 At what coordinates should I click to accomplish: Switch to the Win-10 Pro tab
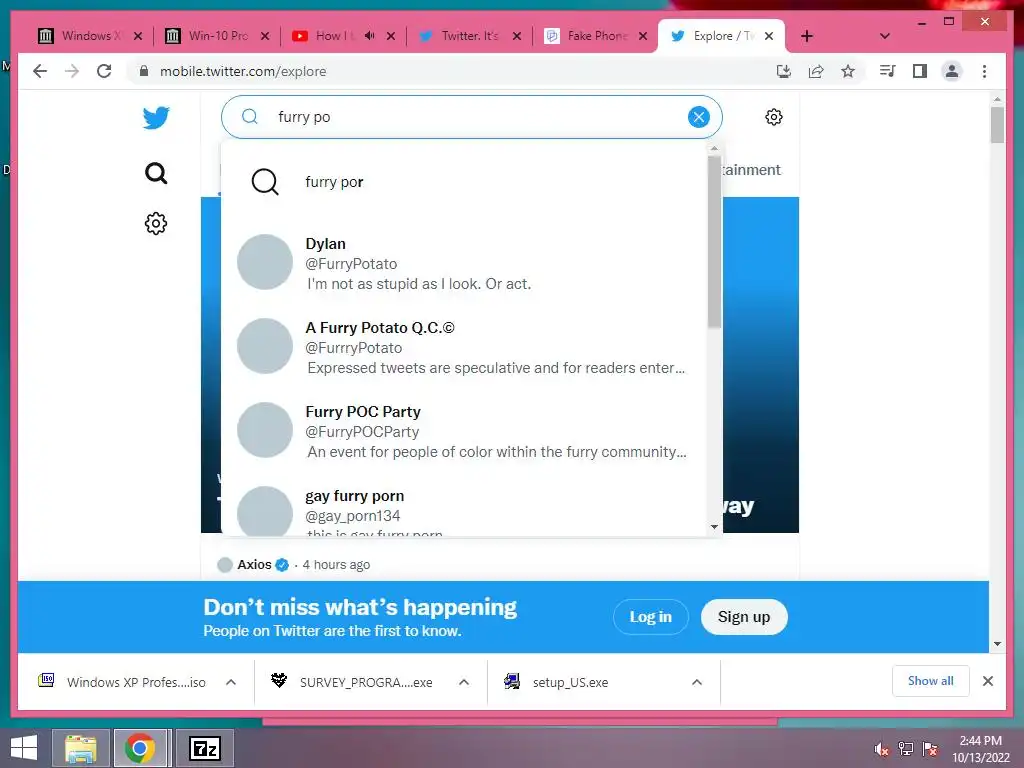pyautogui.click(x=218, y=36)
